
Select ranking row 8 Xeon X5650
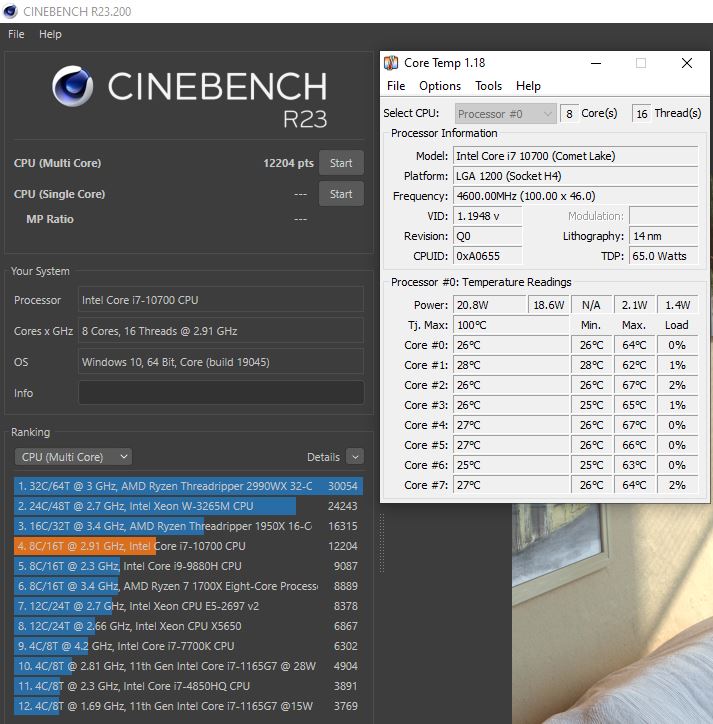pos(188,626)
